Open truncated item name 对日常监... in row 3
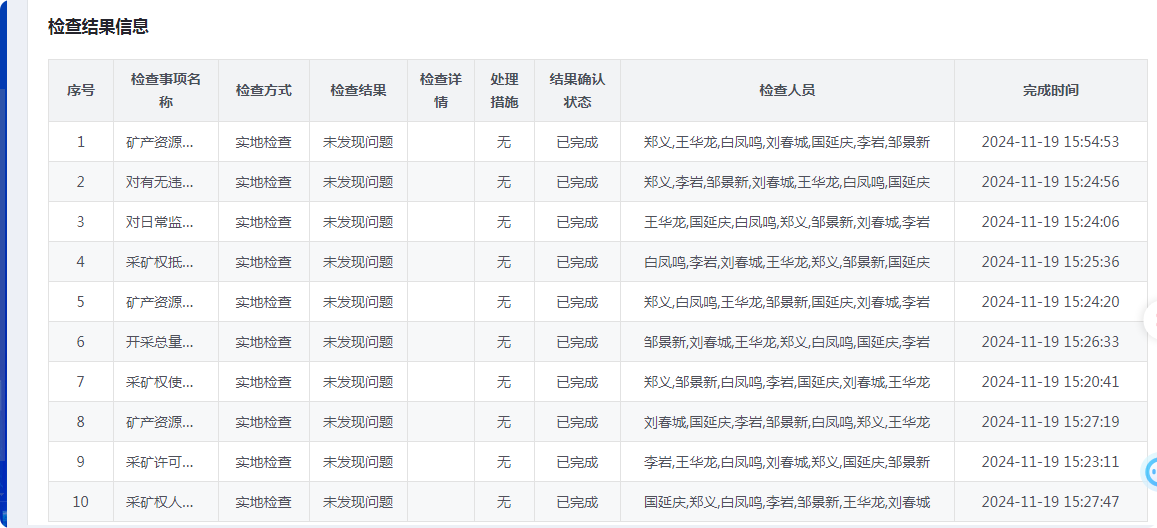1157x528 pixels. point(160,222)
